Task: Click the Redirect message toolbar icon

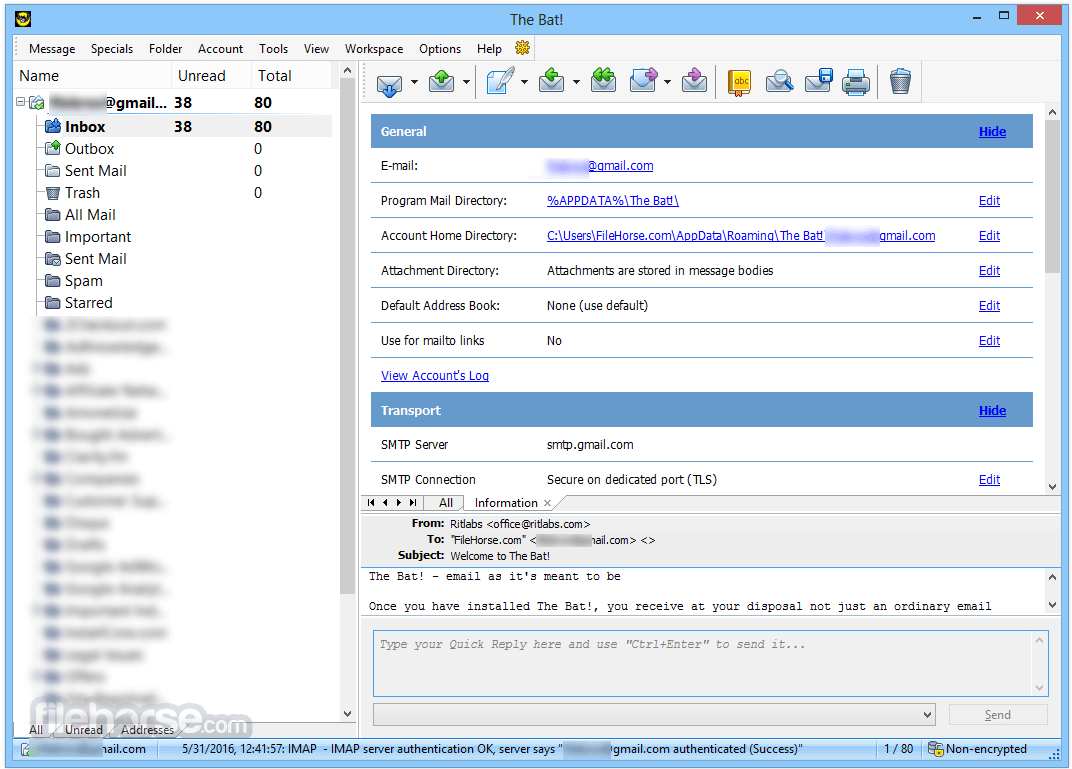Action: point(694,81)
